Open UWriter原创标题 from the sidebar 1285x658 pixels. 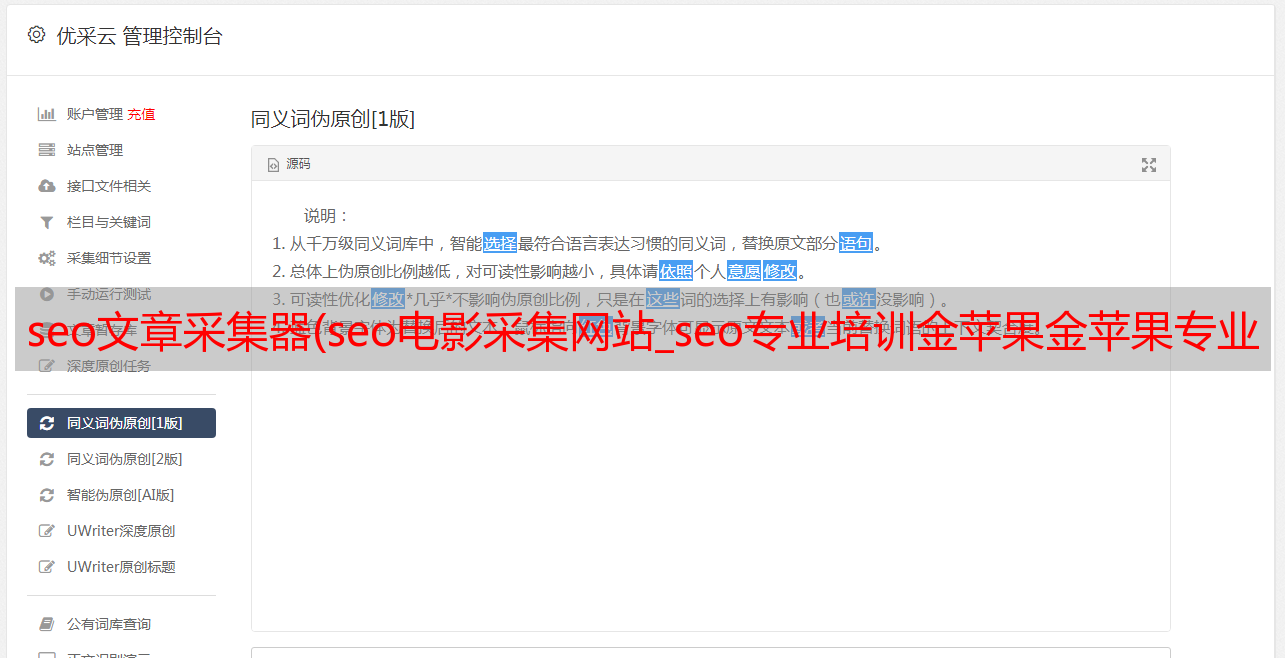121,567
